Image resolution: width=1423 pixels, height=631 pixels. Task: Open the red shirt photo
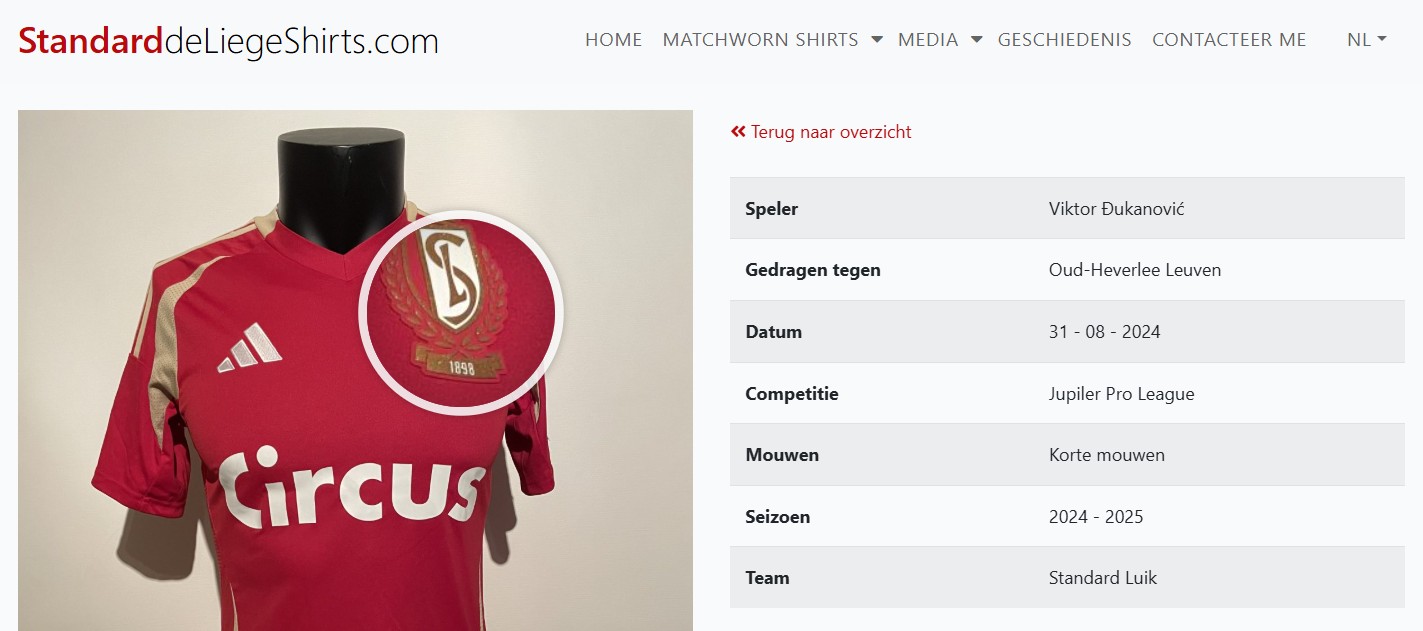click(x=355, y=370)
